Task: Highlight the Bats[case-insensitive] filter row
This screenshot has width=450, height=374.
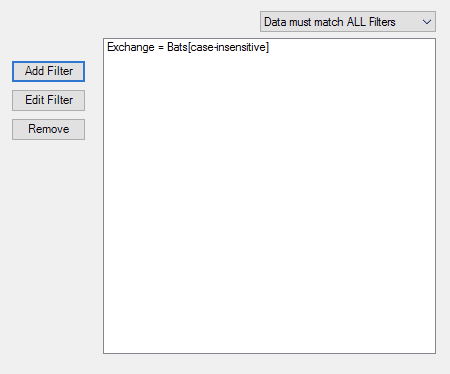Action: (188, 47)
